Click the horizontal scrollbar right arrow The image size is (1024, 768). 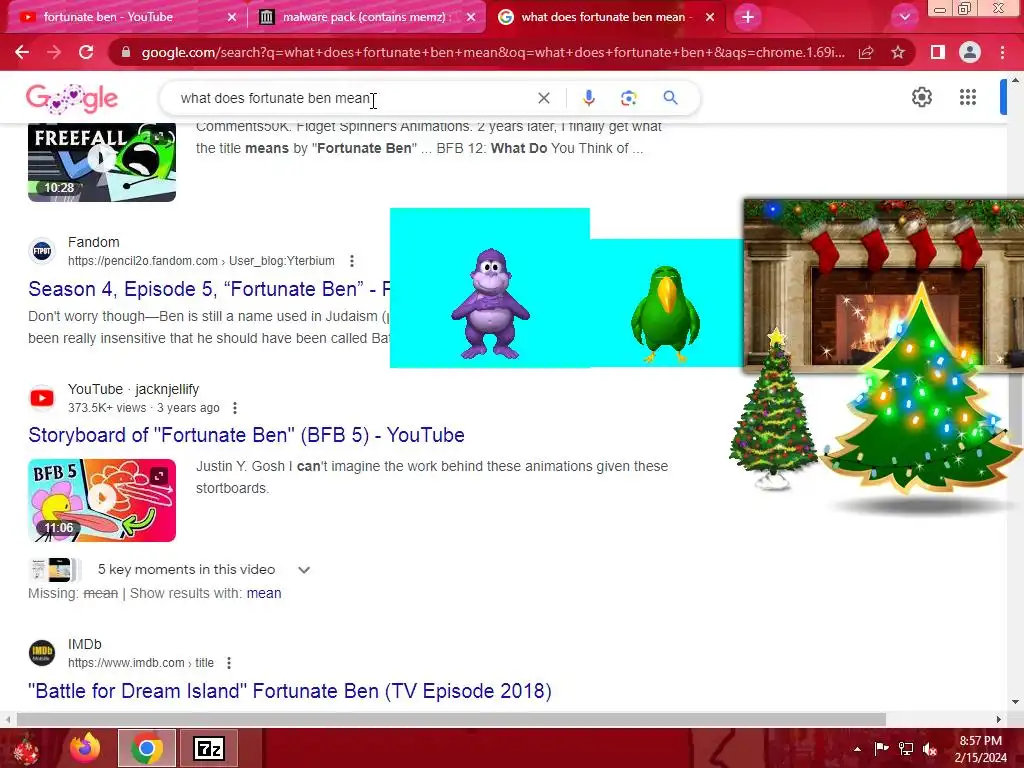[x=999, y=719]
